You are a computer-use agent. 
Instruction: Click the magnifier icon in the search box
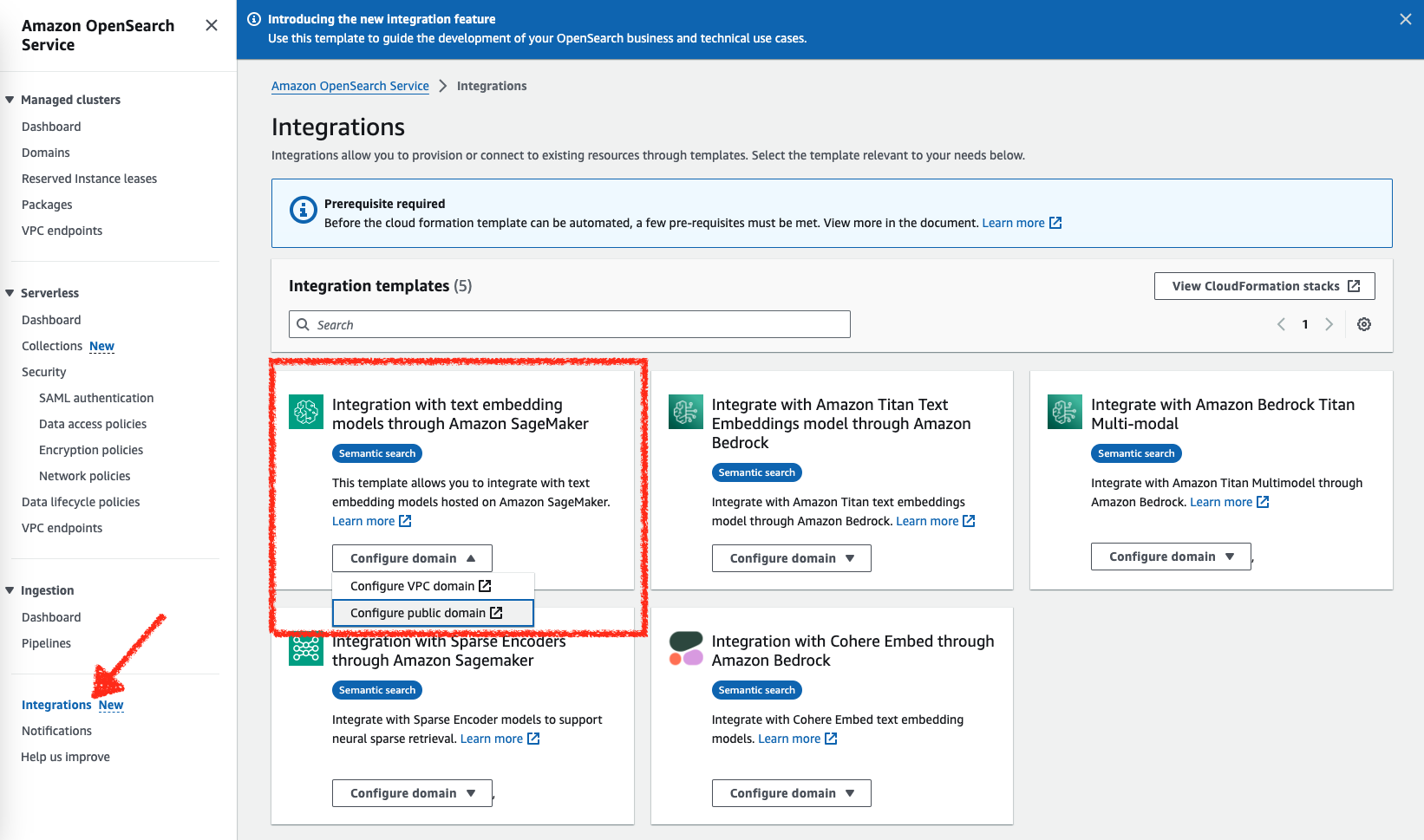point(303,323)
